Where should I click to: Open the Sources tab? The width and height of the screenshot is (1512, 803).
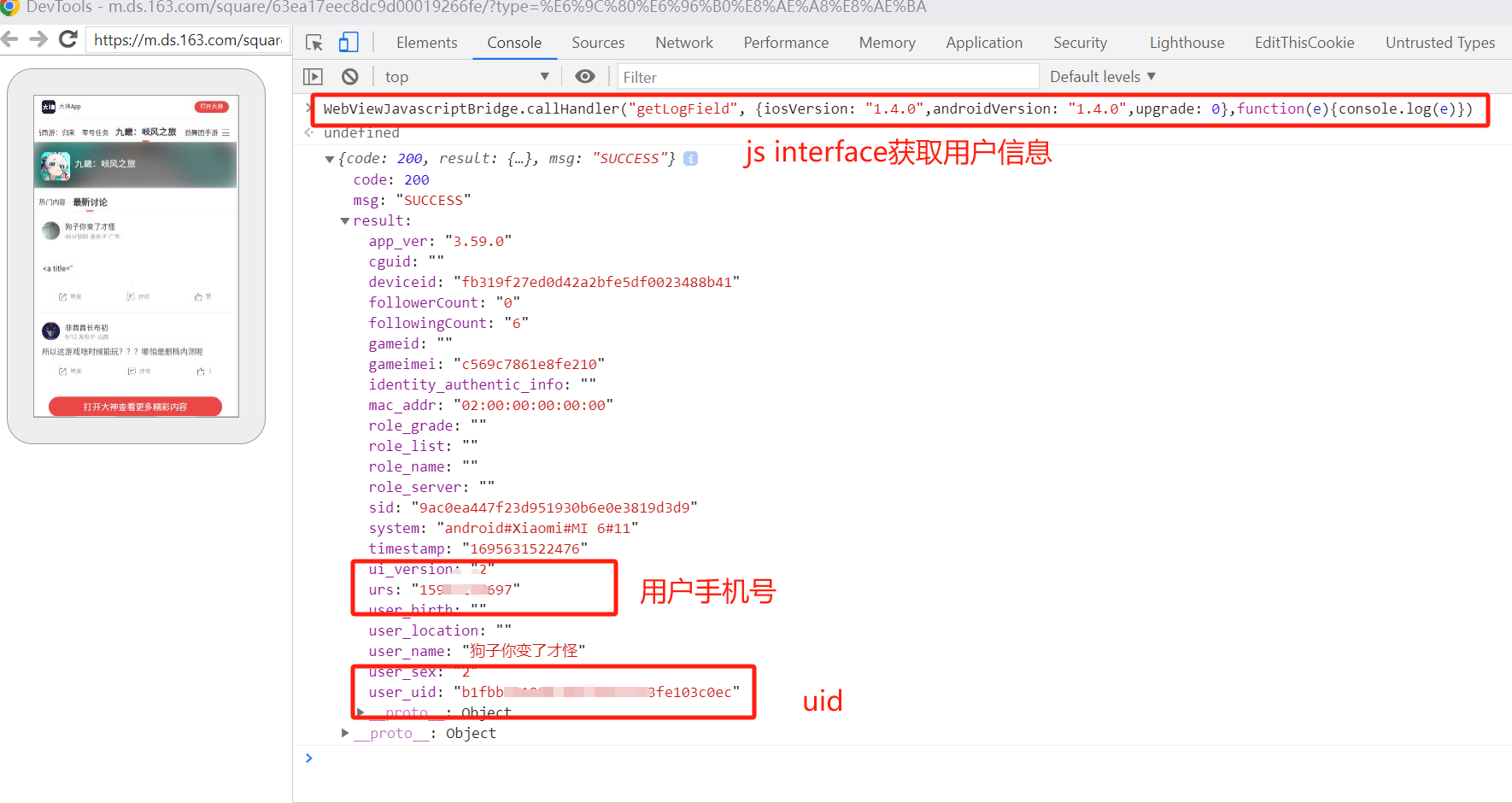[x=598, y=43]
